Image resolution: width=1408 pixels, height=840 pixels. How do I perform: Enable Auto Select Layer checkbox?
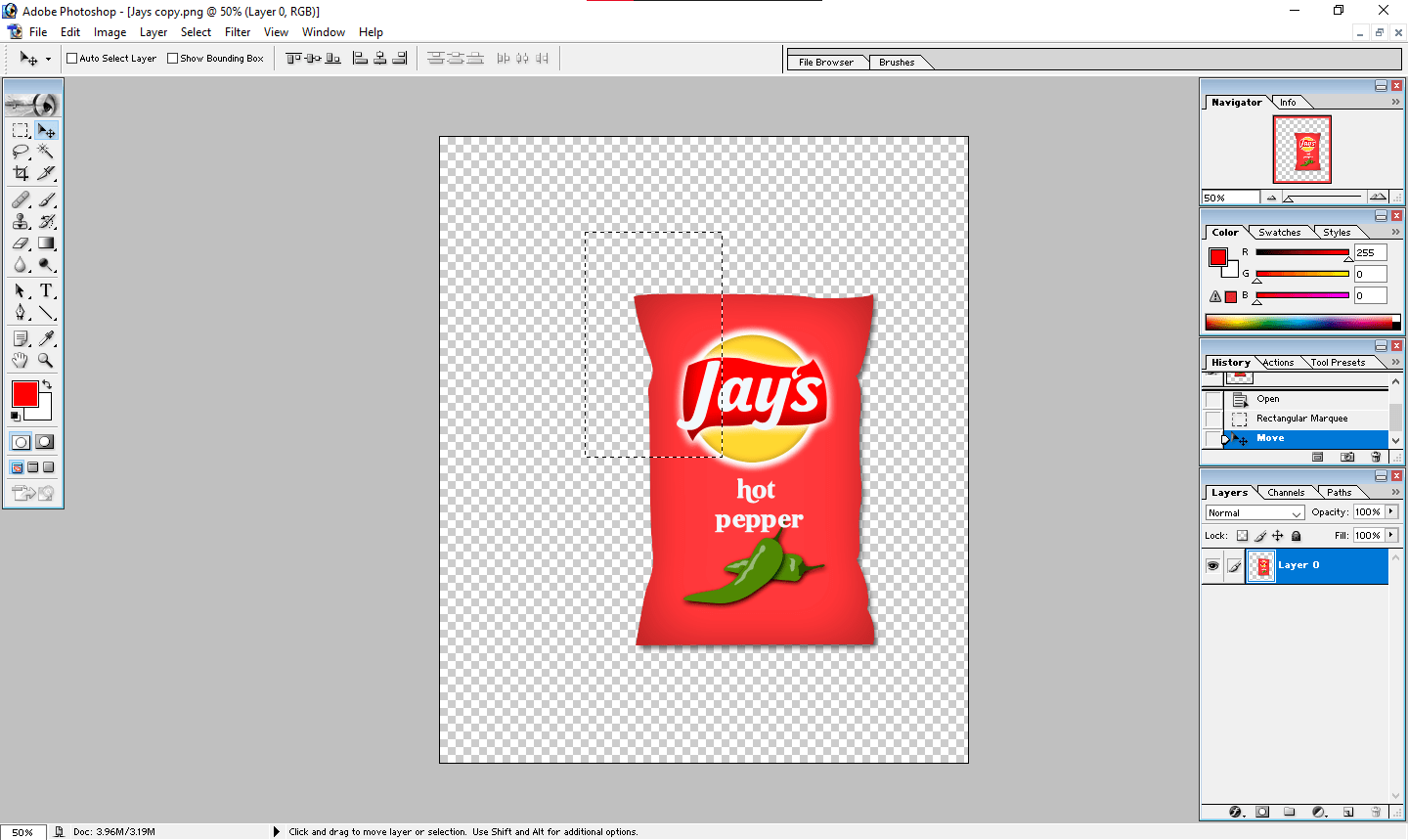pos(71,59)
